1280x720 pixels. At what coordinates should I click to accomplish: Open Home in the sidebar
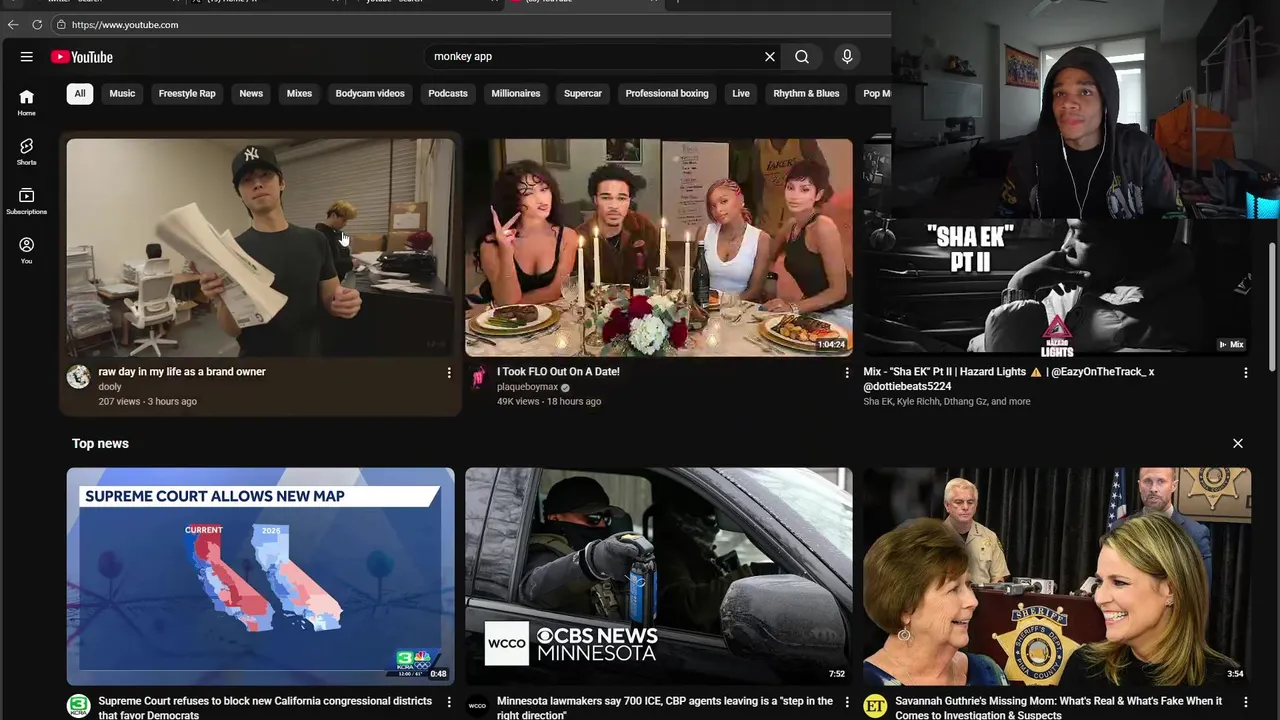tap(26, 102)
